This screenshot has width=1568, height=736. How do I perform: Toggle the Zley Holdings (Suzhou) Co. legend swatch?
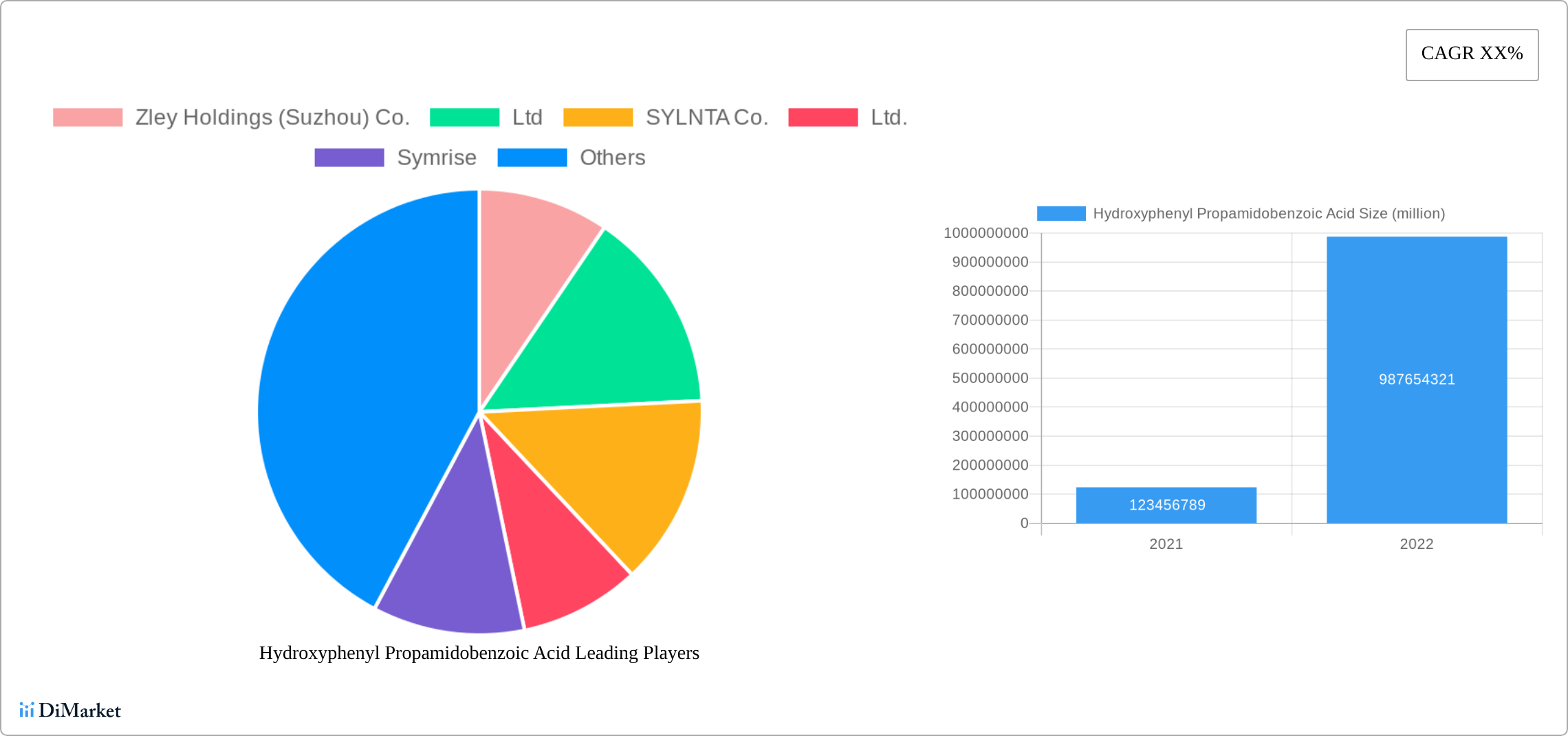[x=87, y=118]
